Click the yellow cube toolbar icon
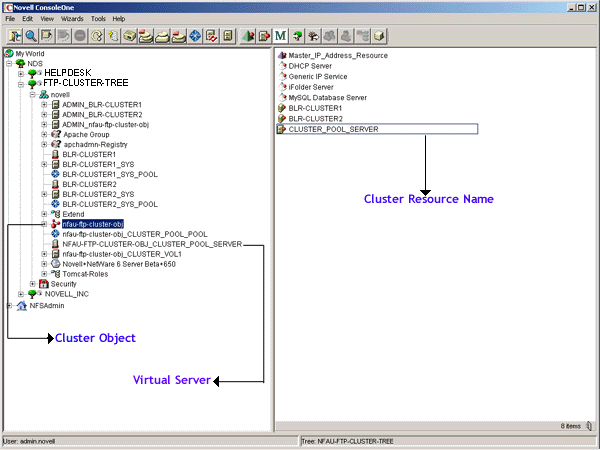Screen dimensions: 600x450 pyautogui.click(x=379, y=36)
